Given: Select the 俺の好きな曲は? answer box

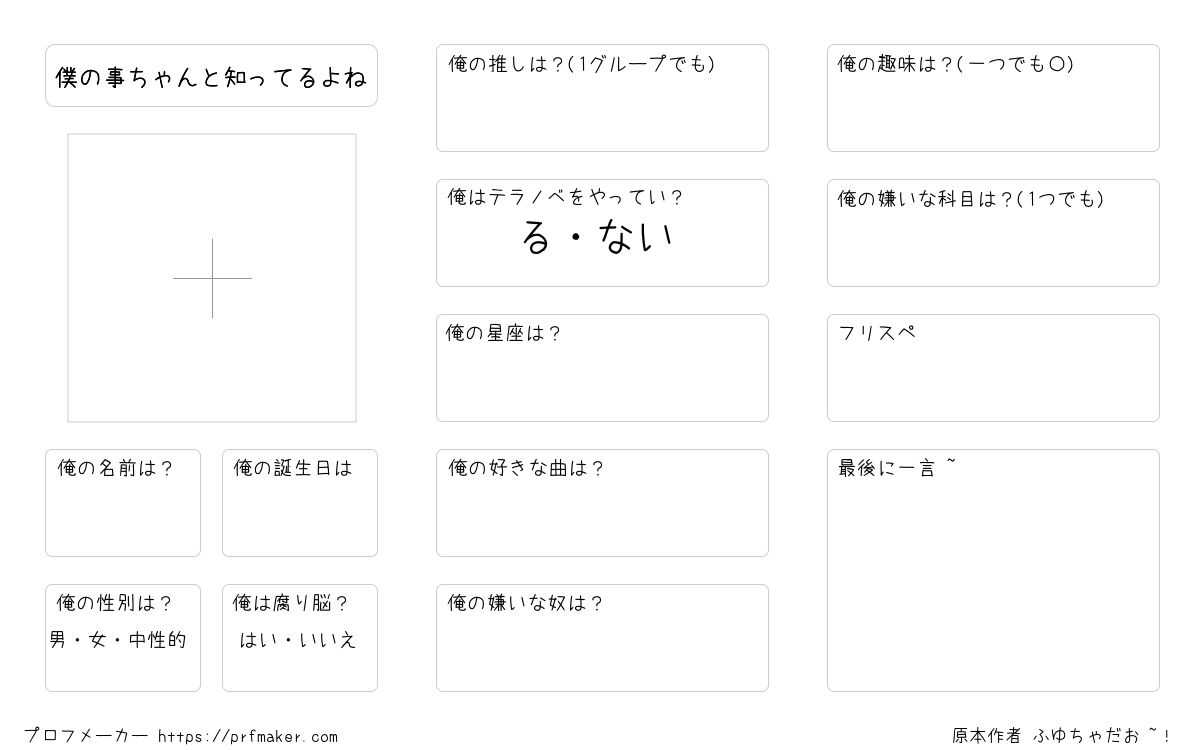Looking at the screenshot, I should (602, 503).
